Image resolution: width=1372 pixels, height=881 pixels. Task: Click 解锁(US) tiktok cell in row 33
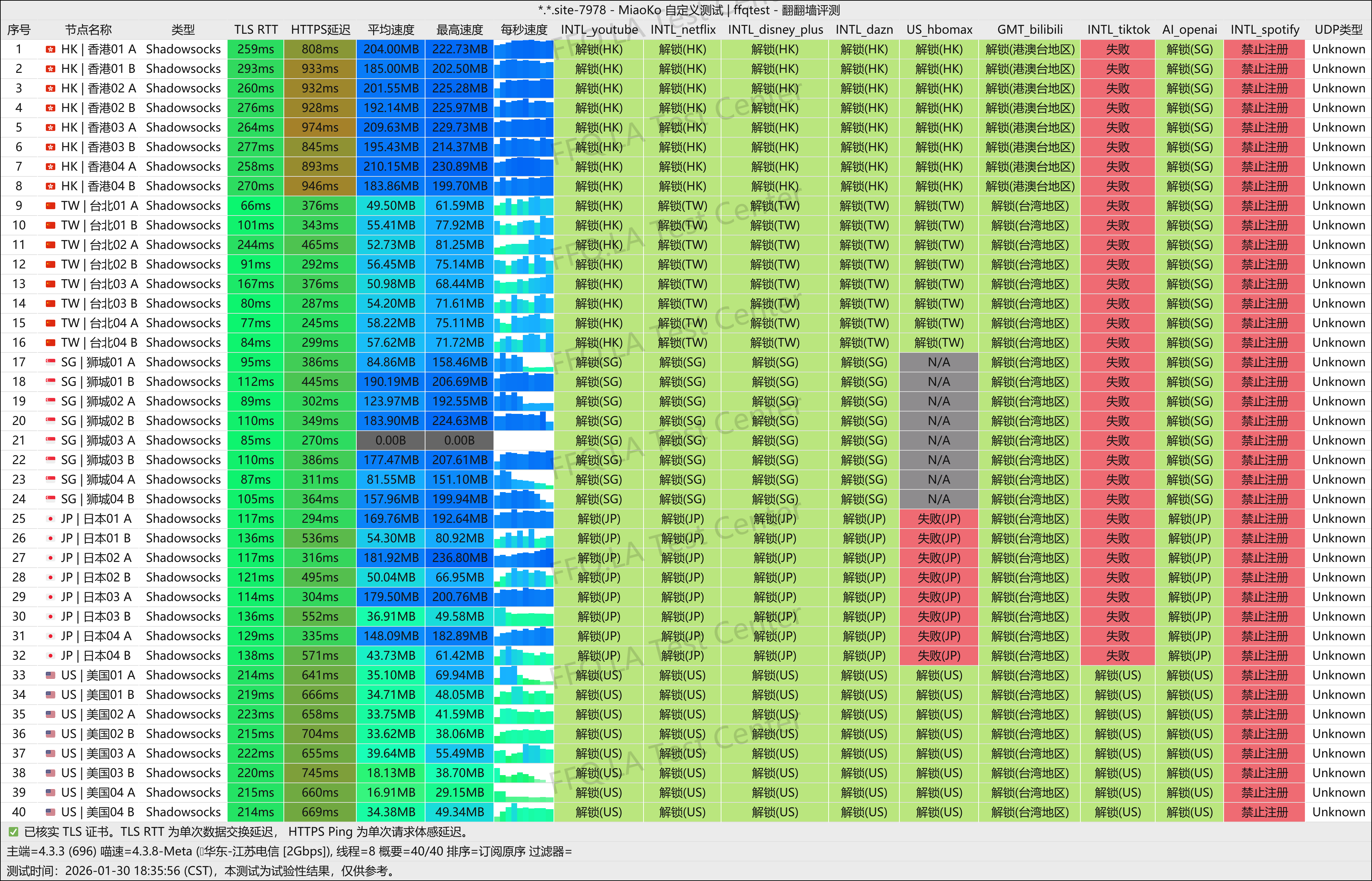pyautogui.click(x=1117, y=676)
